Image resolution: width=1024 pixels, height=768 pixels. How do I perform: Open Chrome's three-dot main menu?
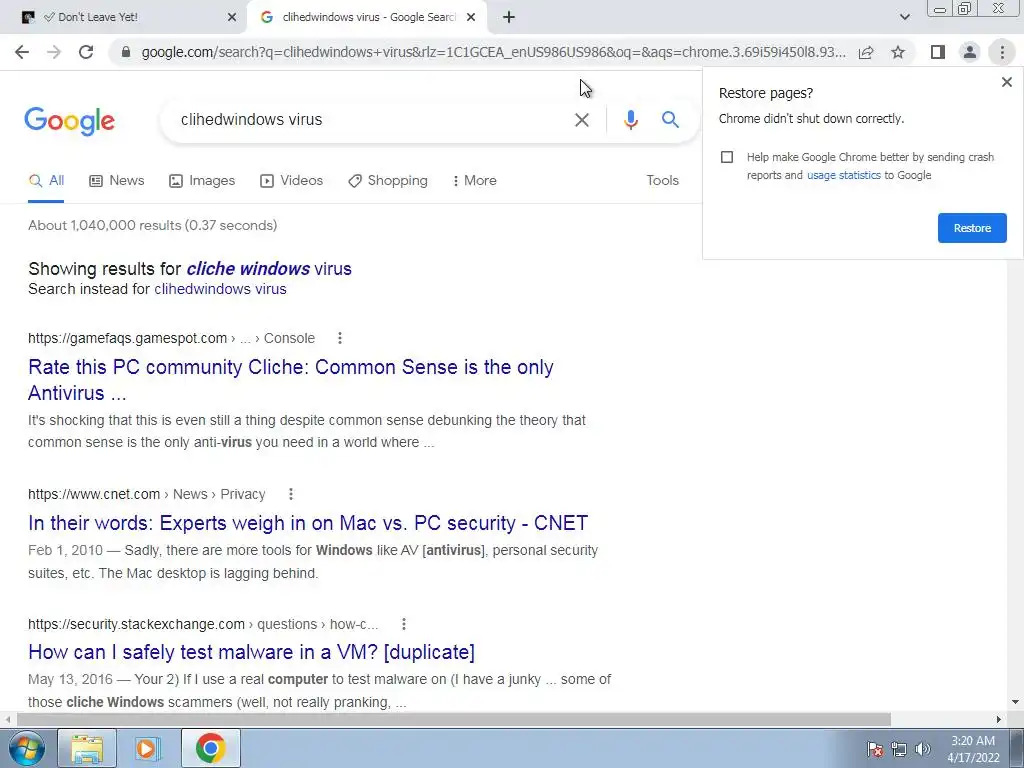click(x=1002, y=52)
